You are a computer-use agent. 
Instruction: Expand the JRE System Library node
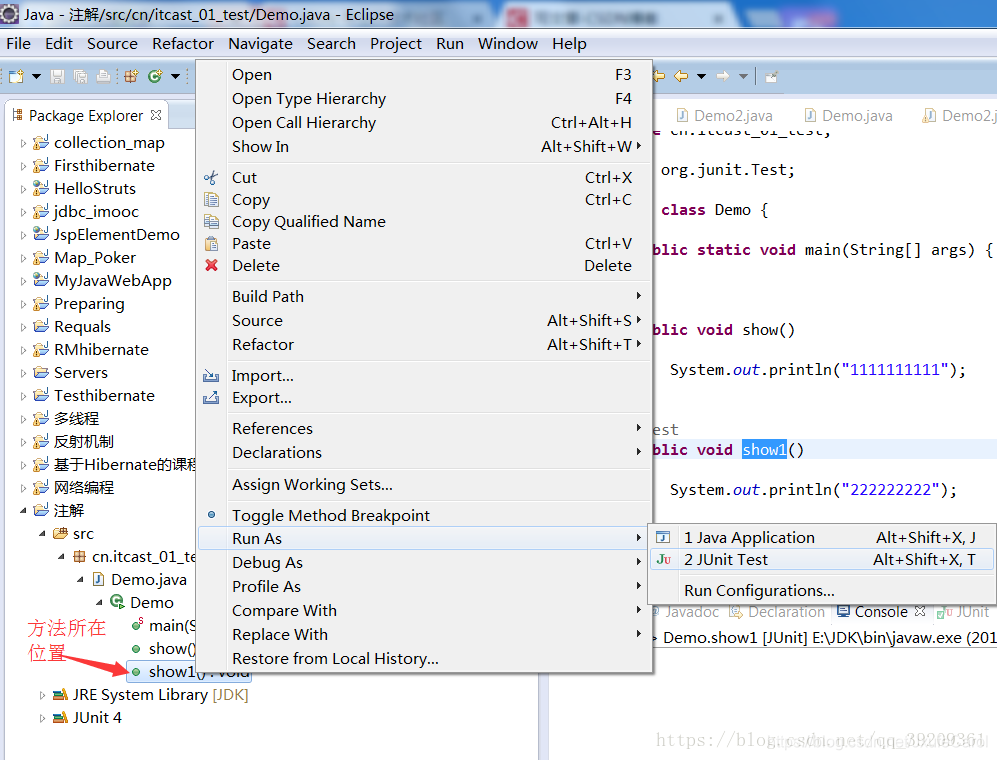pyautogui.click(x=43, y=695)
